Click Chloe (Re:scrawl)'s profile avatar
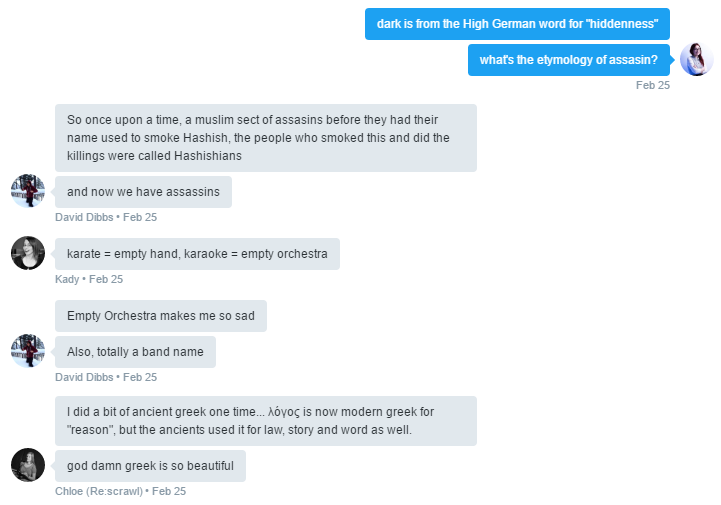Viewport: 721px width, 505px height. 28,465
